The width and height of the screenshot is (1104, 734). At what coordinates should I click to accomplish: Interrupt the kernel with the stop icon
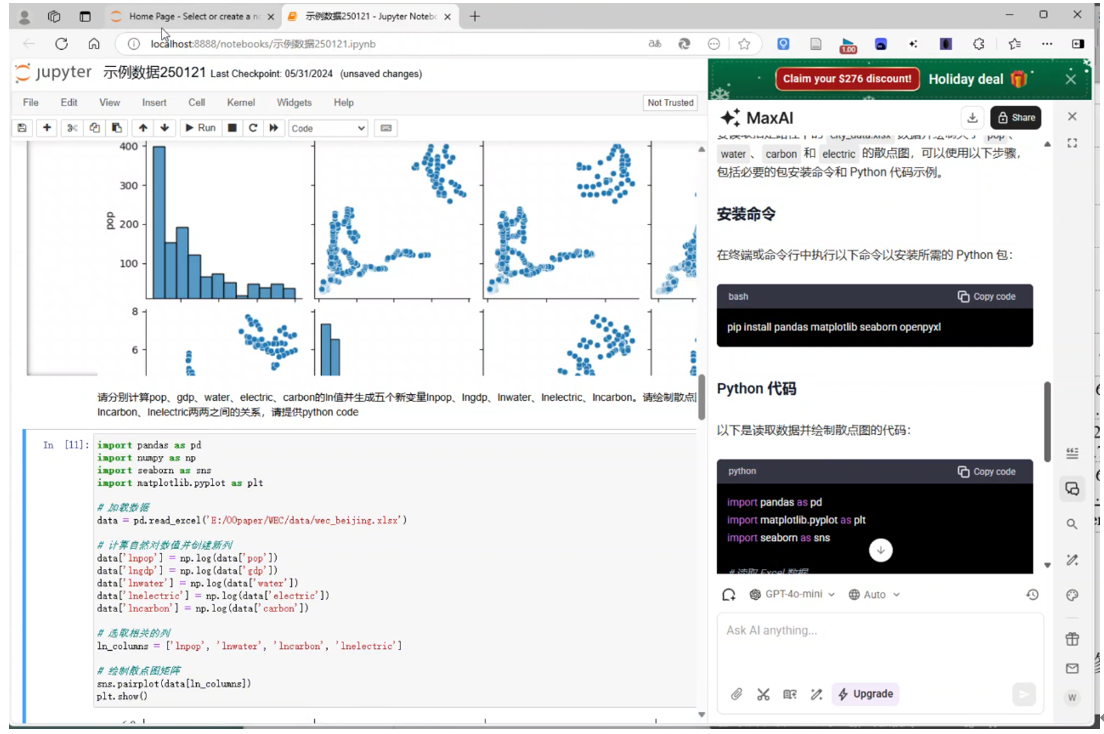coord(232,128)
